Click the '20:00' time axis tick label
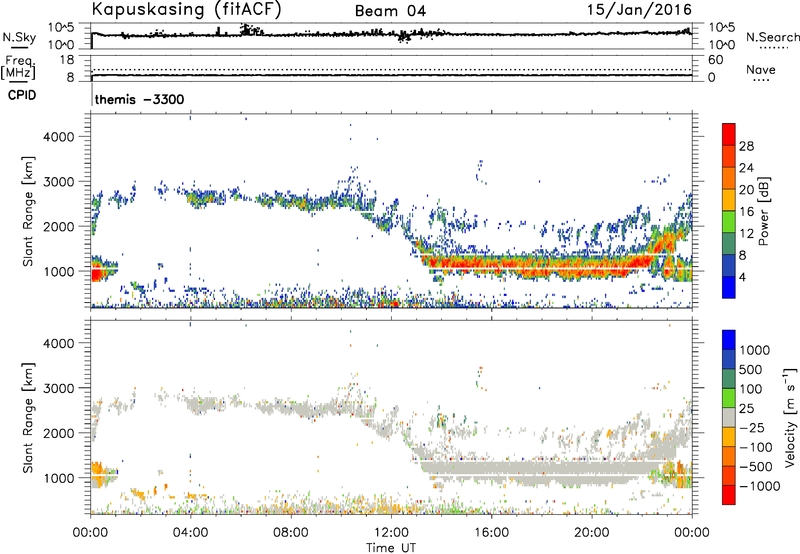 point(591,533)
